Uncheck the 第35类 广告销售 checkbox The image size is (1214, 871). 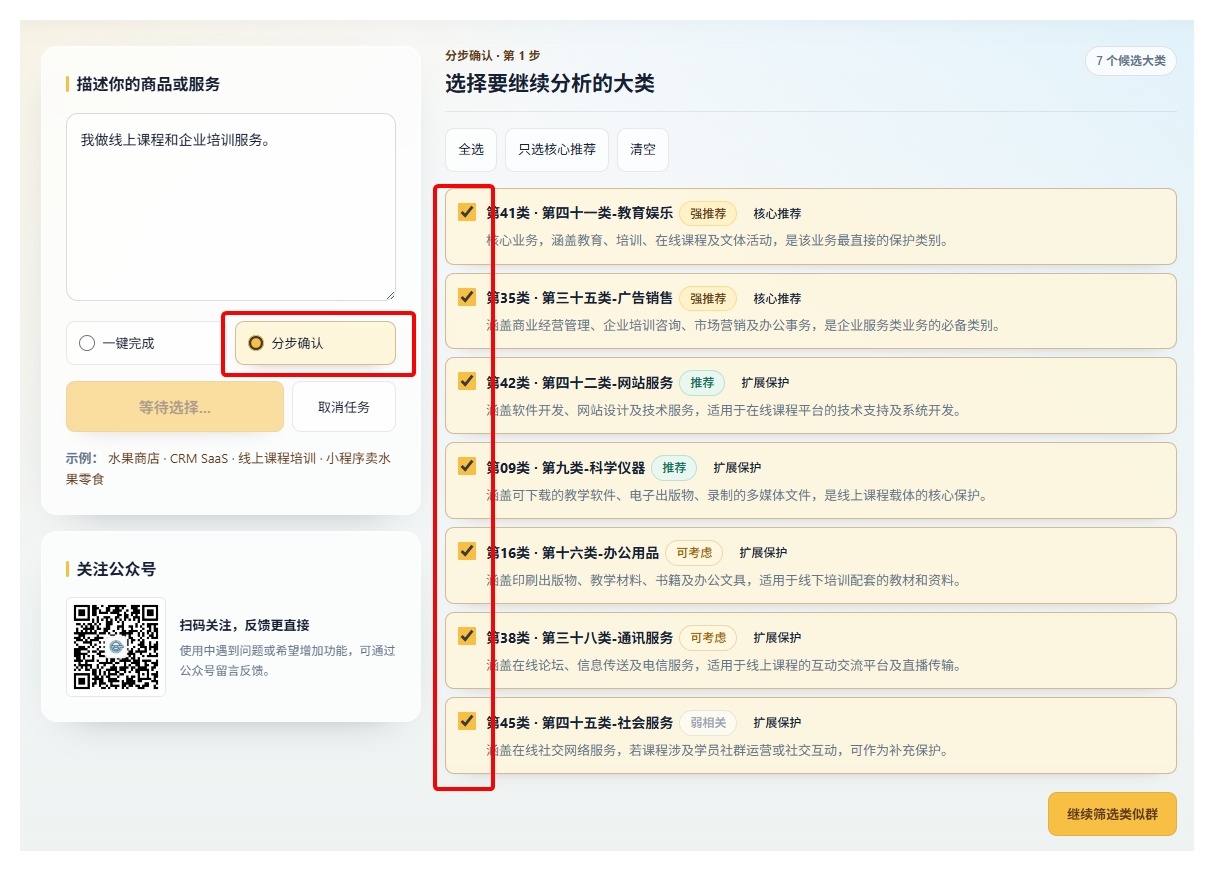(x=467, y=296)
